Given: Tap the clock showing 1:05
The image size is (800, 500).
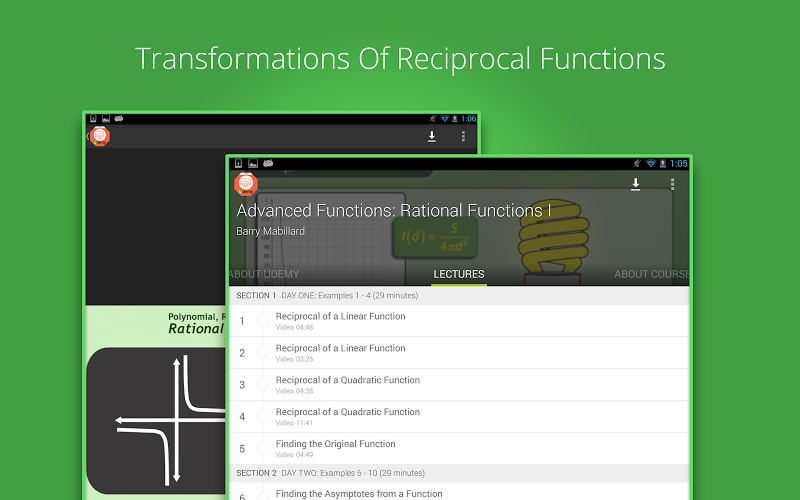Looking at the screenshot, I should tap(679, 163).
